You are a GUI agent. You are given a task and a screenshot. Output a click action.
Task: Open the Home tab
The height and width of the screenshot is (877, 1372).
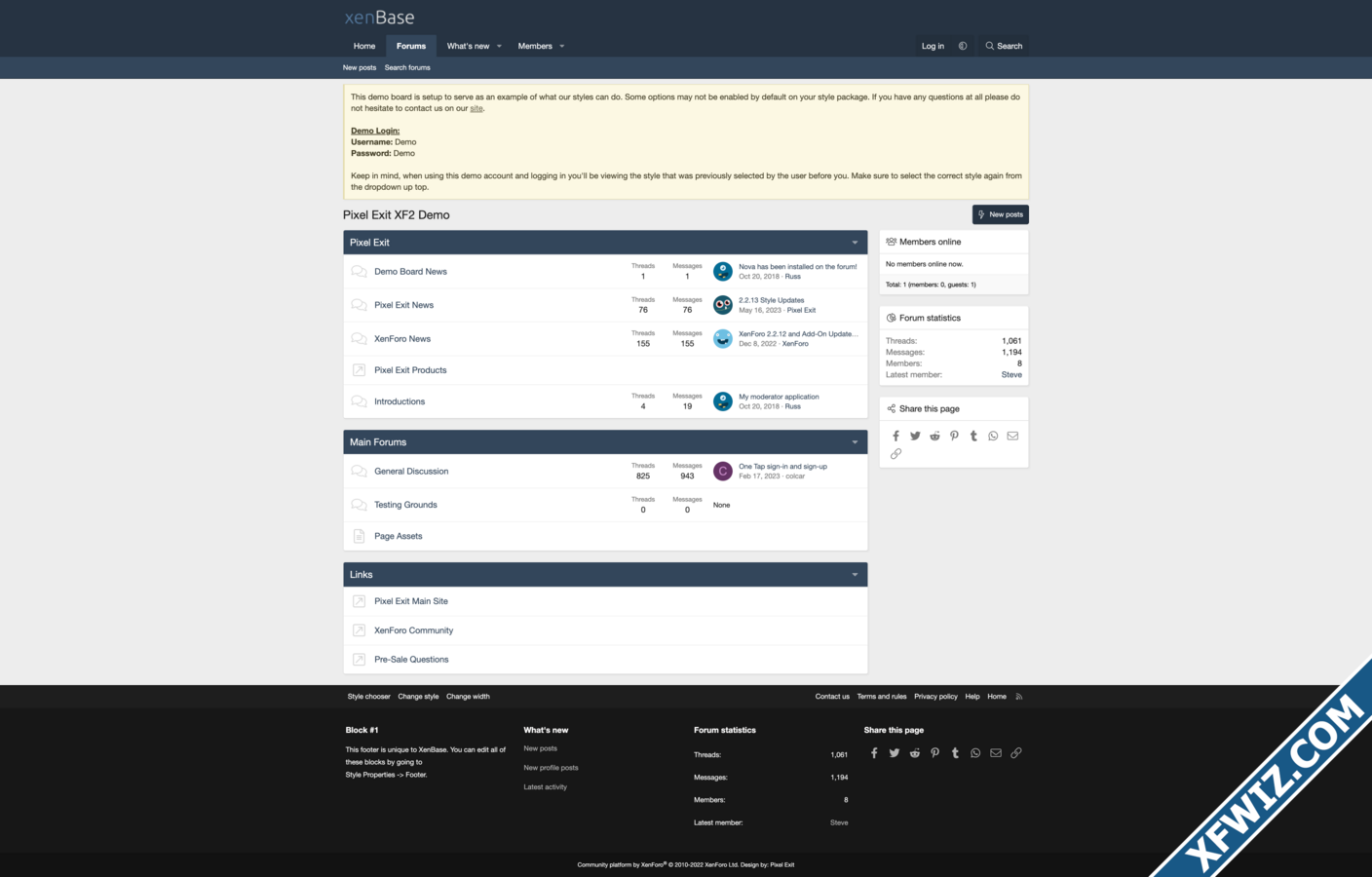coord(364,46)
